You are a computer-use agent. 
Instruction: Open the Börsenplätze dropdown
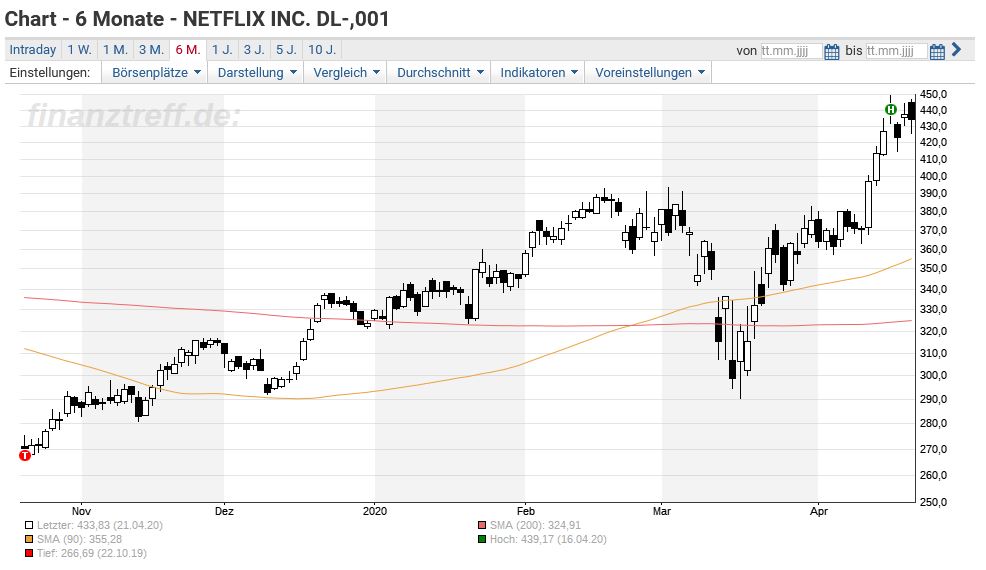tap(156, 72)
